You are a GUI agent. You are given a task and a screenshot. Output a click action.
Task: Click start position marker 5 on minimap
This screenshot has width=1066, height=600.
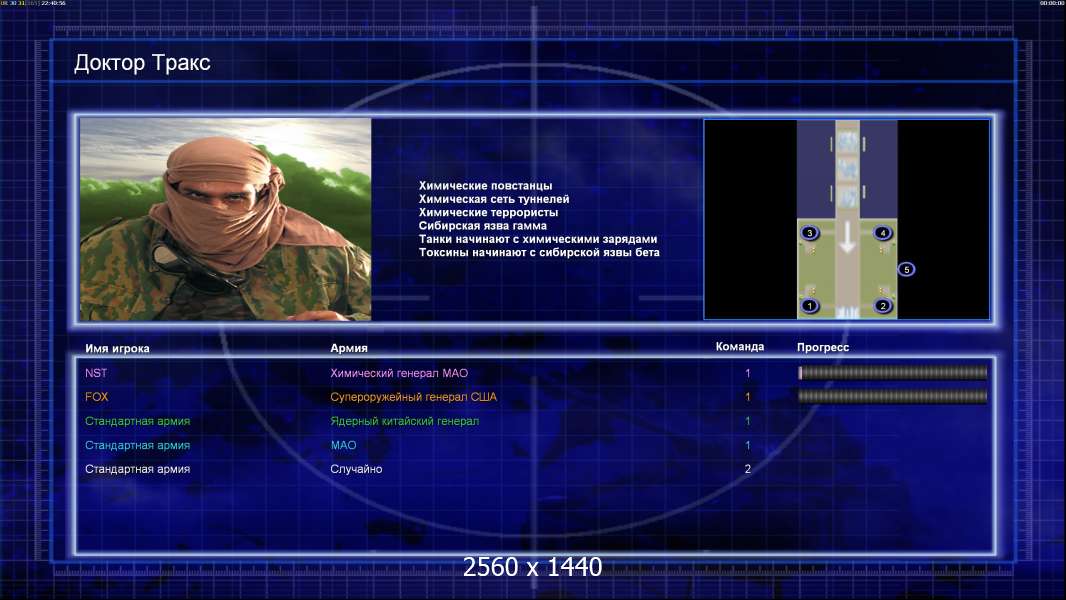[906, 269]
